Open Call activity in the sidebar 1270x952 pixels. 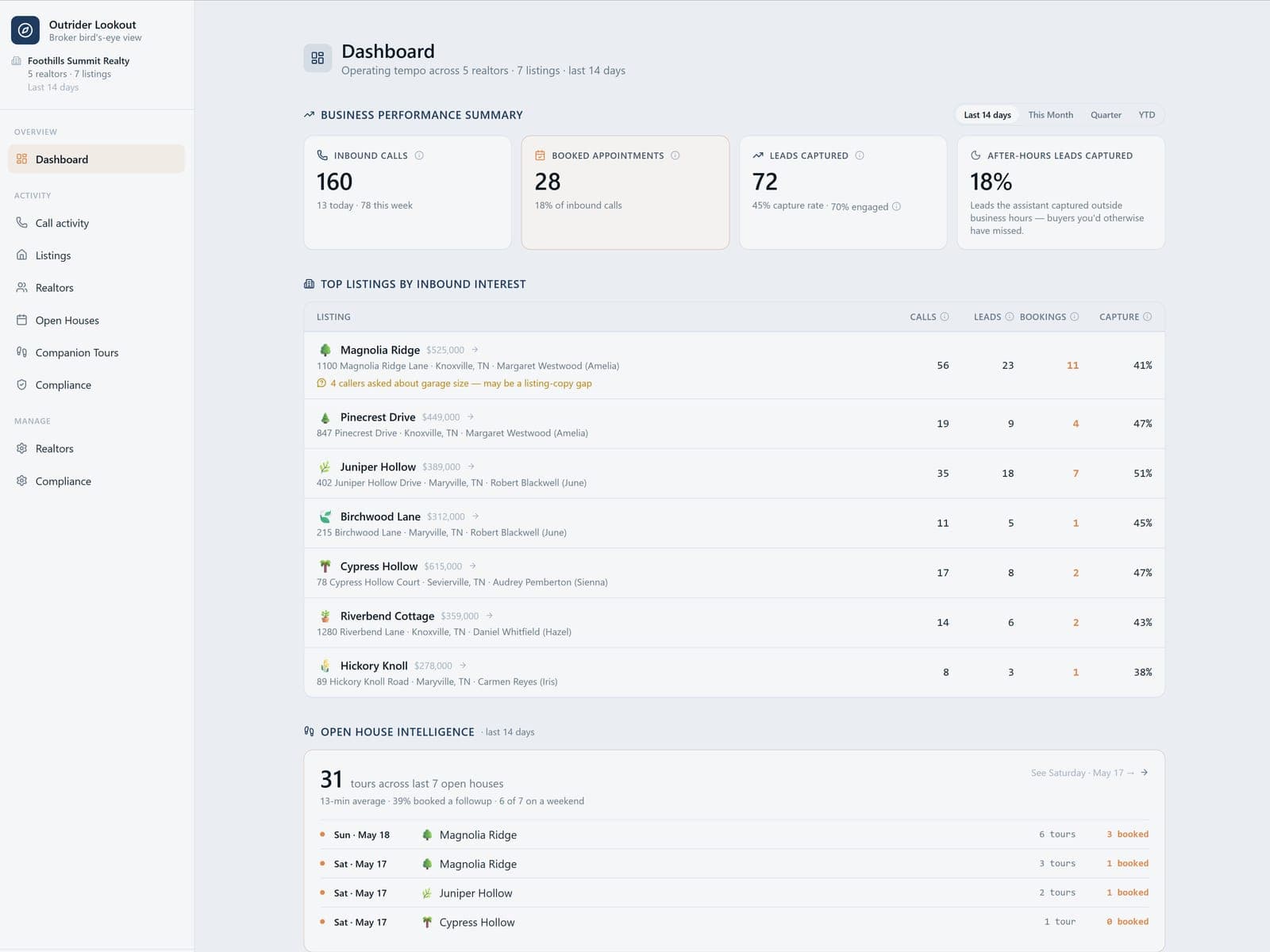(96, 223)
